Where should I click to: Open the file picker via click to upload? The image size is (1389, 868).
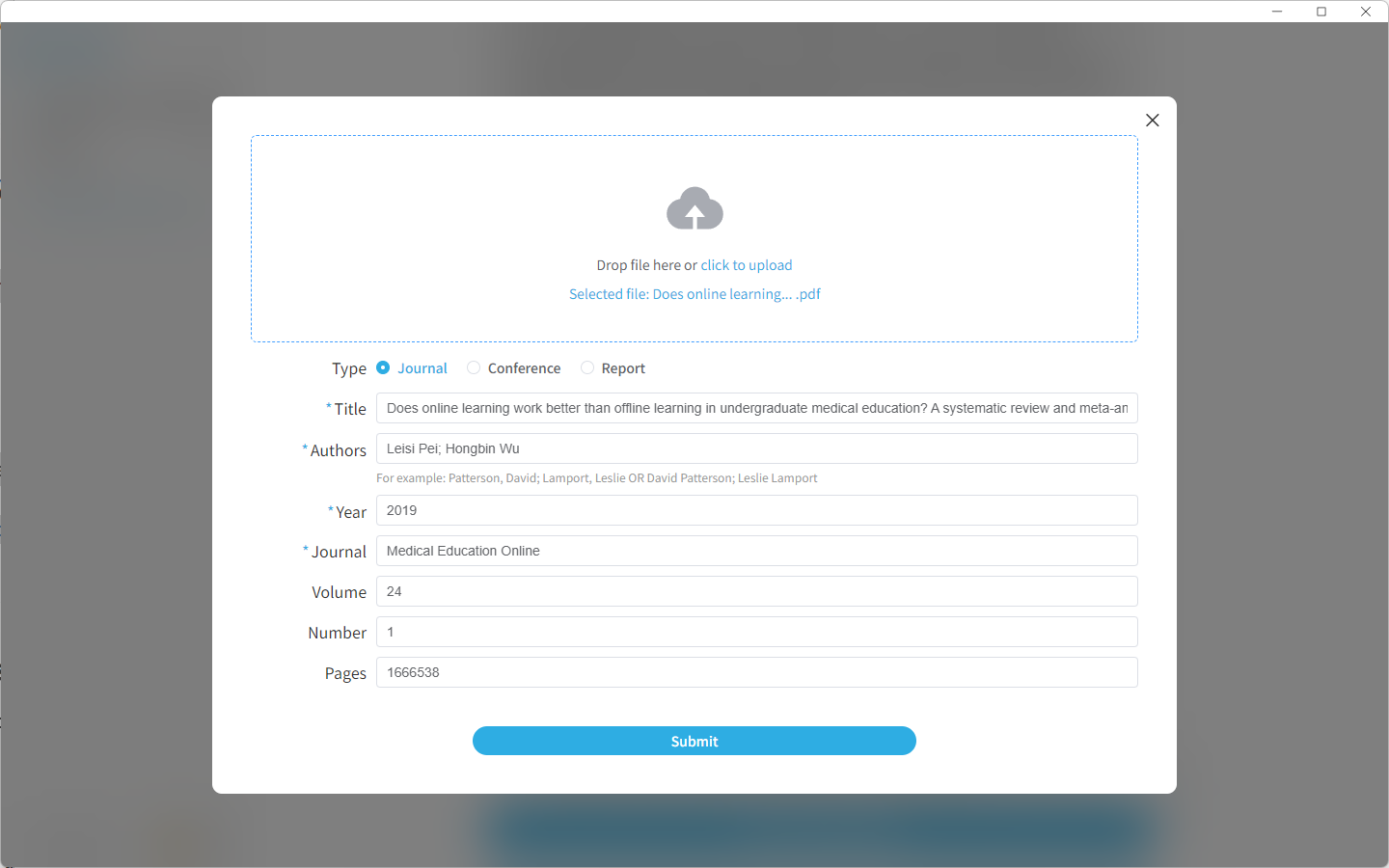[746, 264]
